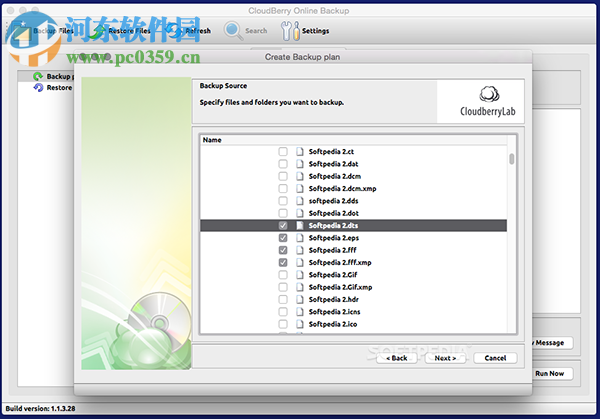The height and width of the screenshot is (419, 600).
Task: Click the file list vertical scrollbar thumb
Action: pyautogui.click(x=512, y=158)
